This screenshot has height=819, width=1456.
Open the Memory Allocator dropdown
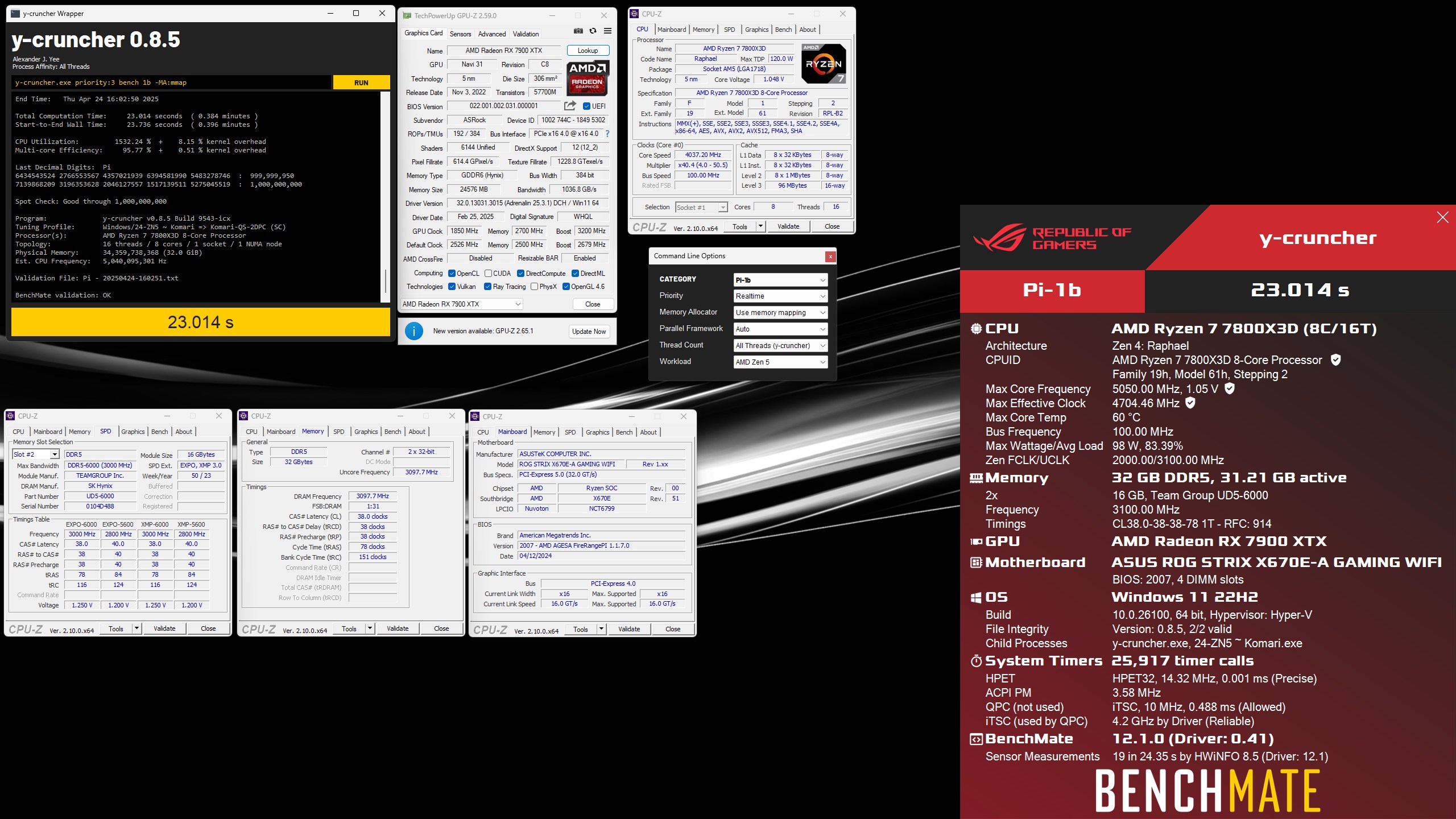point(780,313)
